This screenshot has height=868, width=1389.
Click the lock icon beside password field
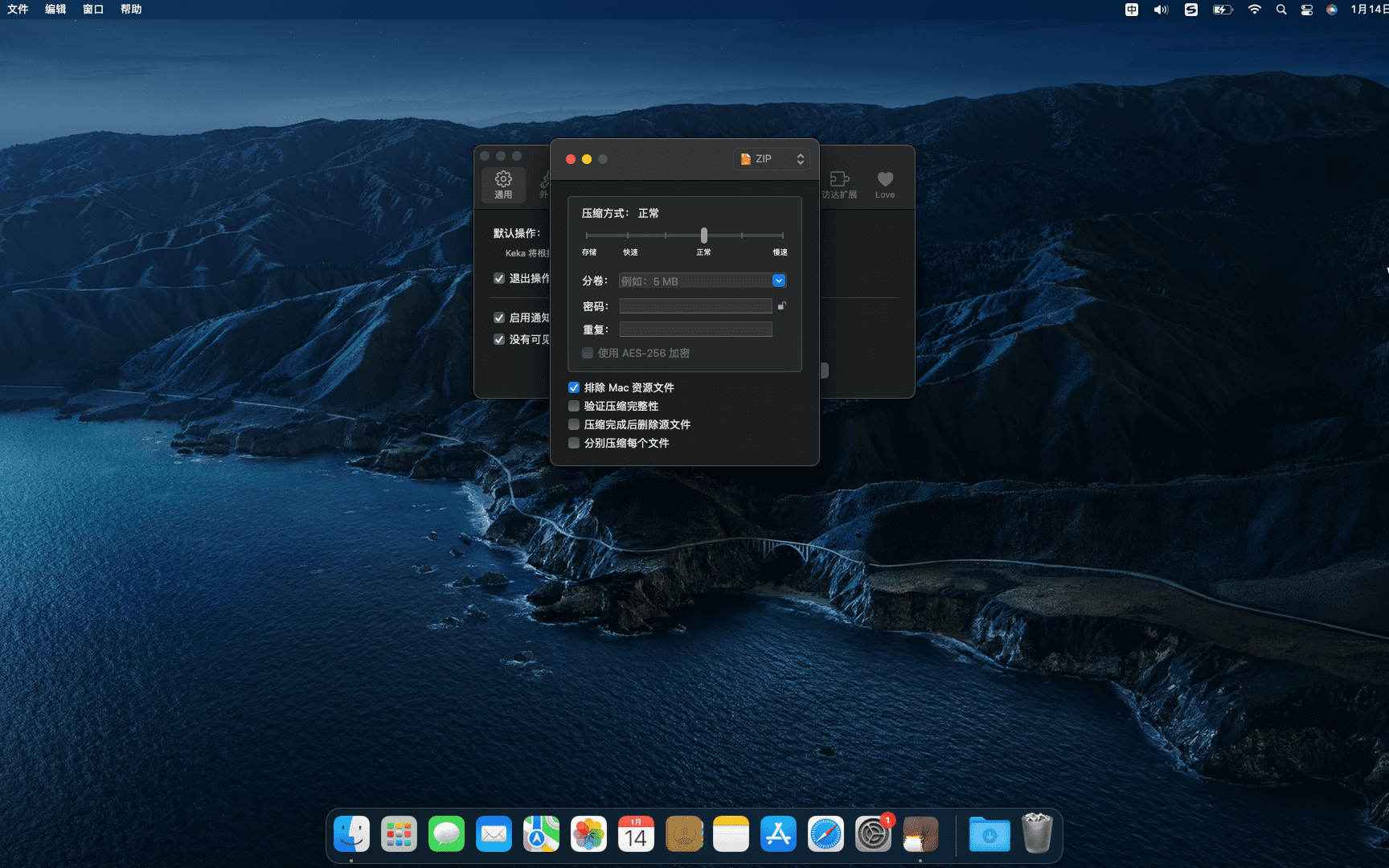tap(781, 305)
